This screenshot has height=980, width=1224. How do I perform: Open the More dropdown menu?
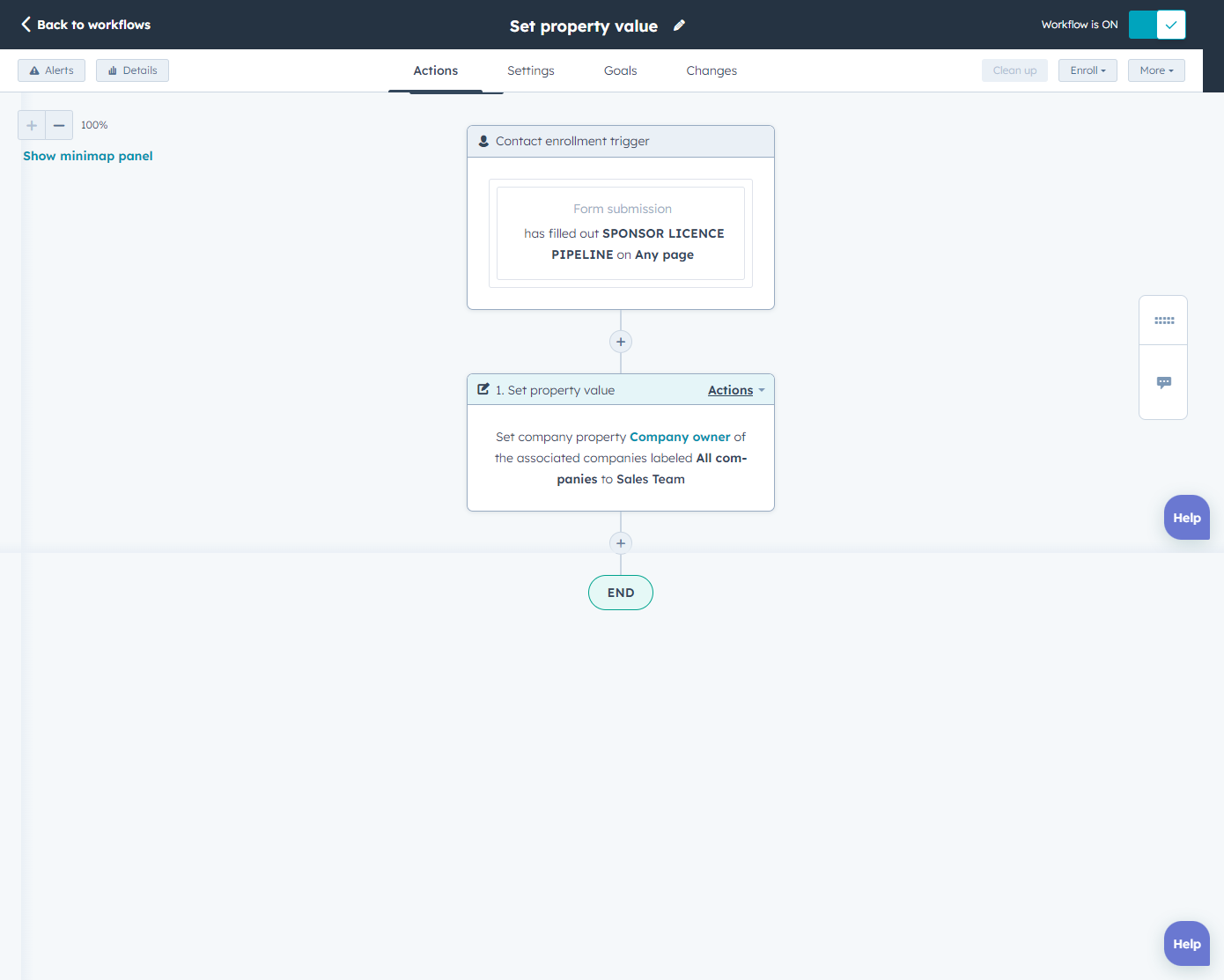coord(1156,70)
